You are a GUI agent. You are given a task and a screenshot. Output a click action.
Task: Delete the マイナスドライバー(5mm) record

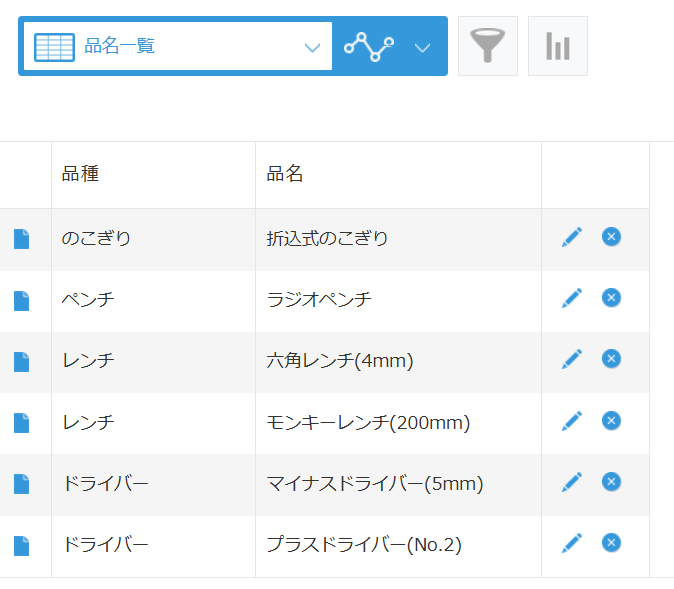pos(611,482)
